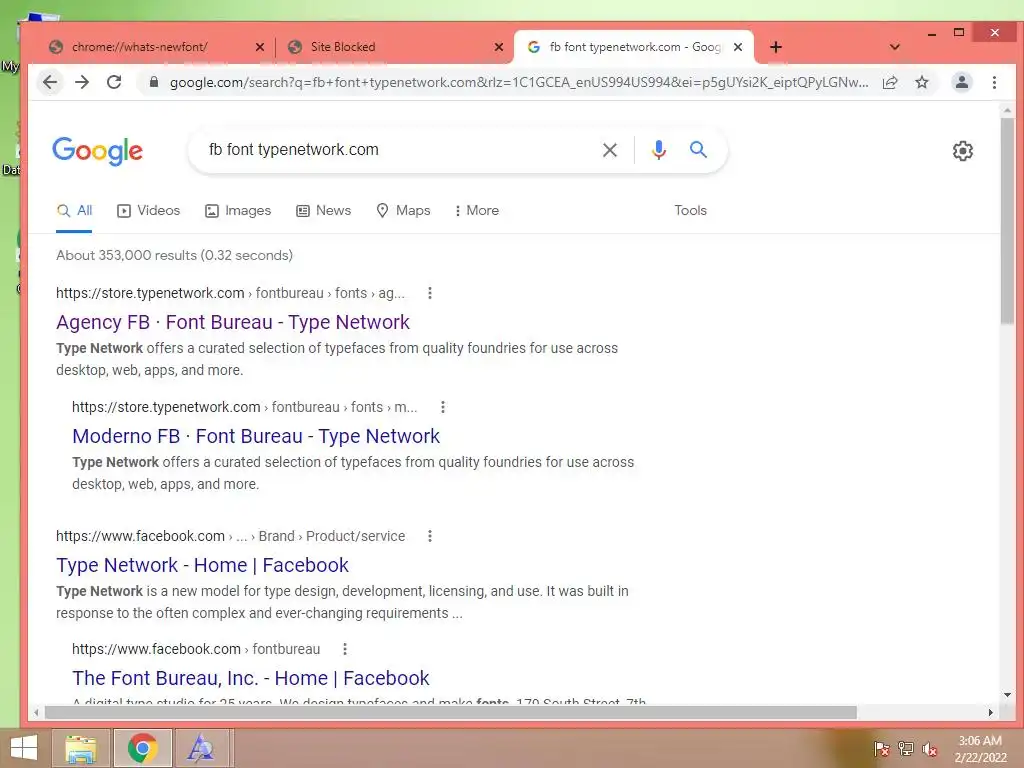
Task: Open a new tab with plus button
Action: tap(776, 47)
